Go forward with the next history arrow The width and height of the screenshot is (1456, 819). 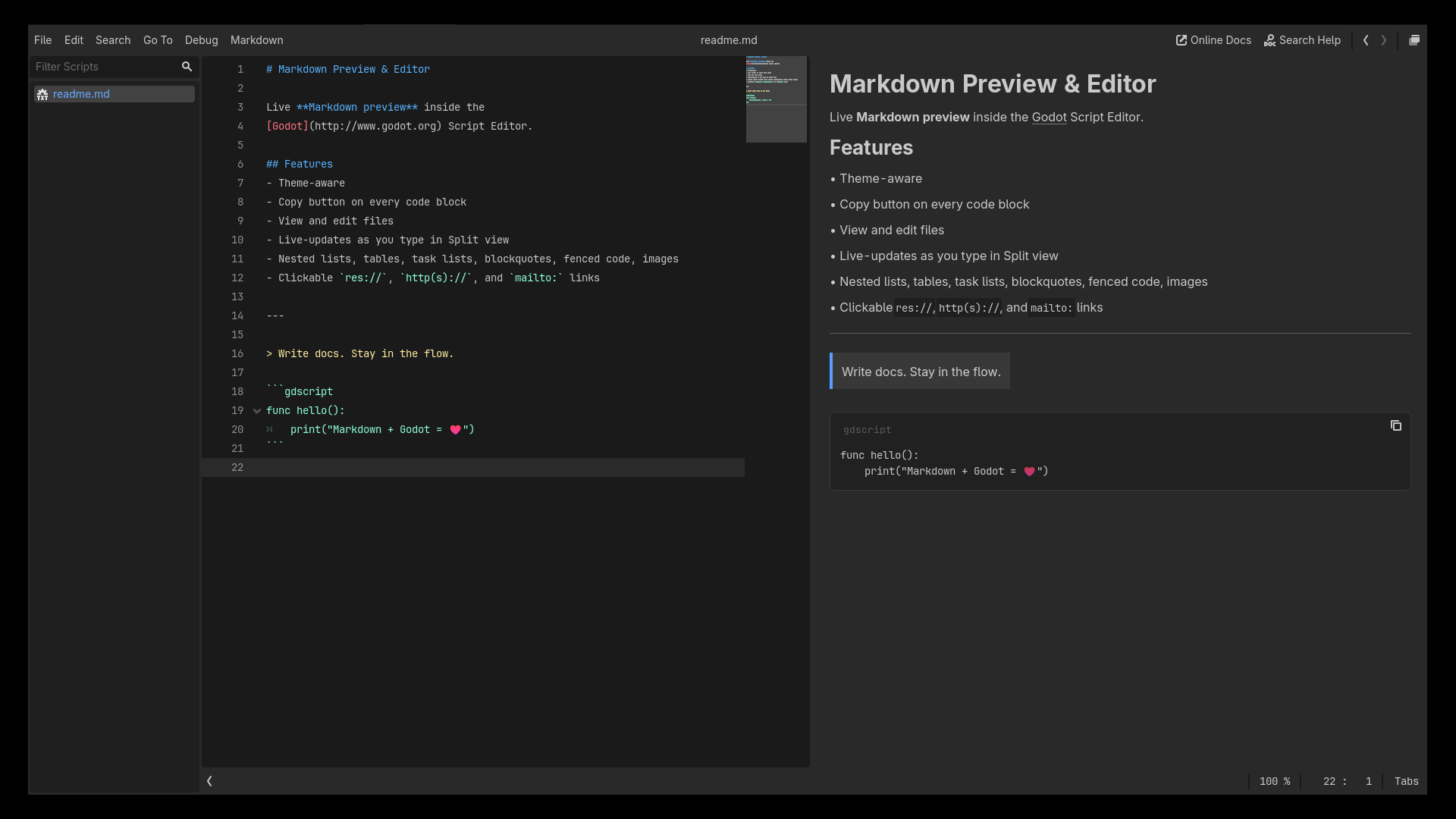point(1384,40)
